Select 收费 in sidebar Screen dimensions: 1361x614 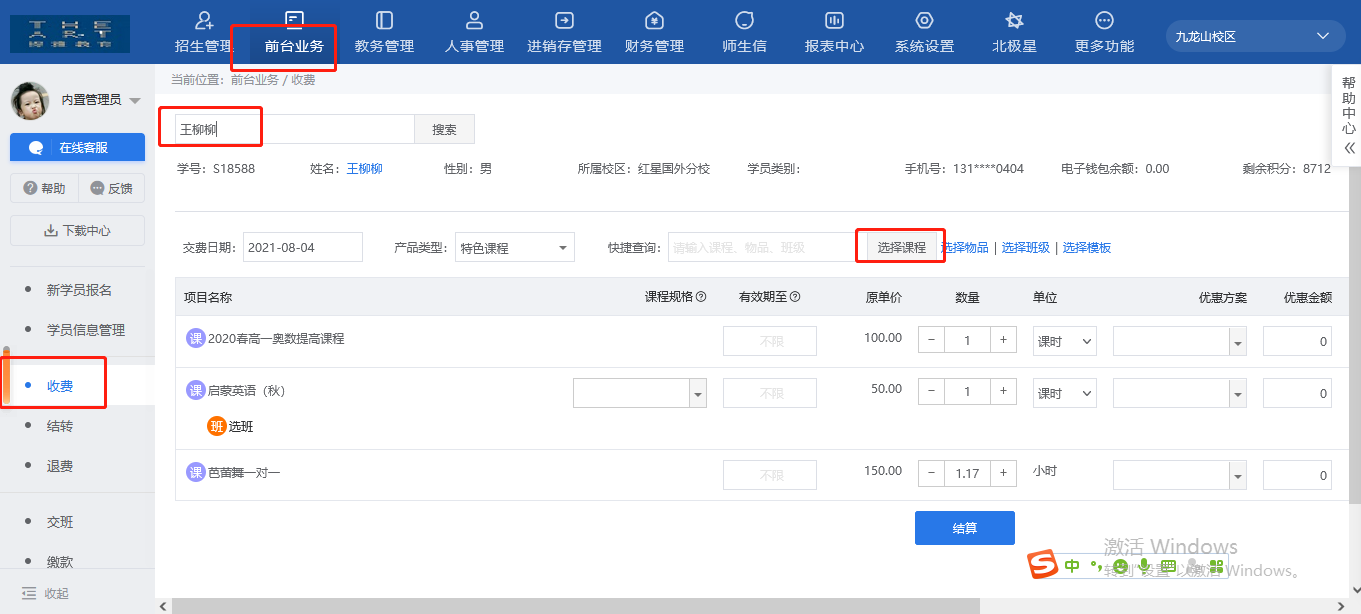point(60,386)
